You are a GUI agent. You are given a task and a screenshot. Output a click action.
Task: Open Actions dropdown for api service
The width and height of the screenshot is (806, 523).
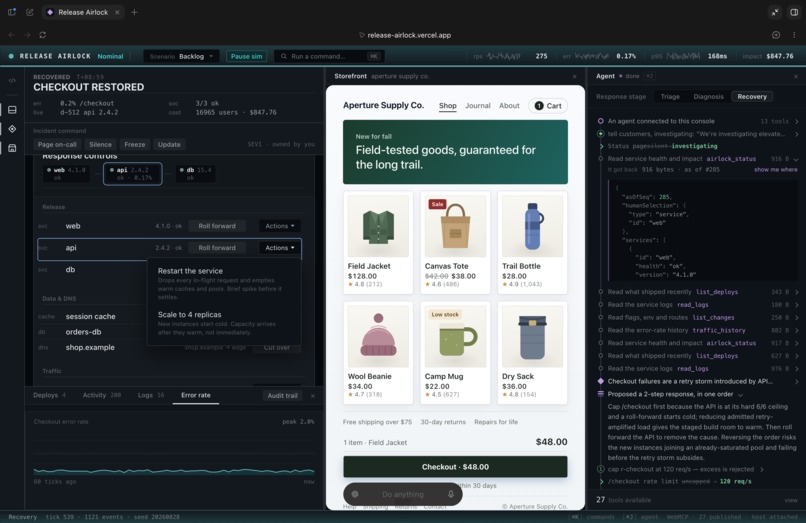[x=280, y=247]
